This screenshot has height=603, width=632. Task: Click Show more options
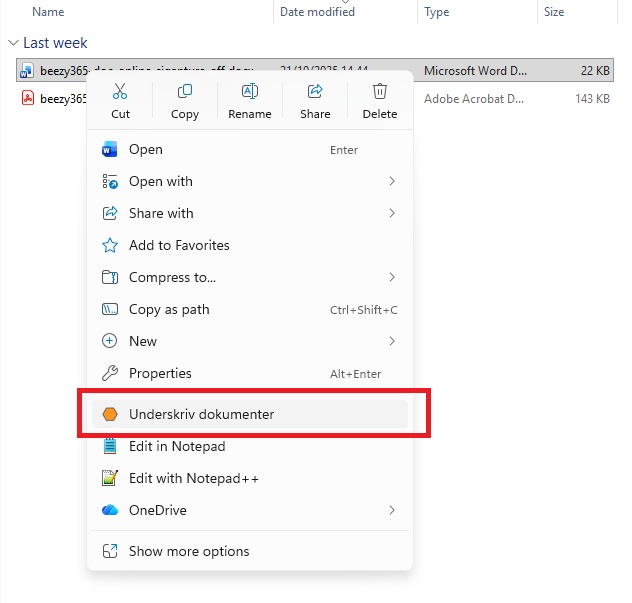[189, 551]
